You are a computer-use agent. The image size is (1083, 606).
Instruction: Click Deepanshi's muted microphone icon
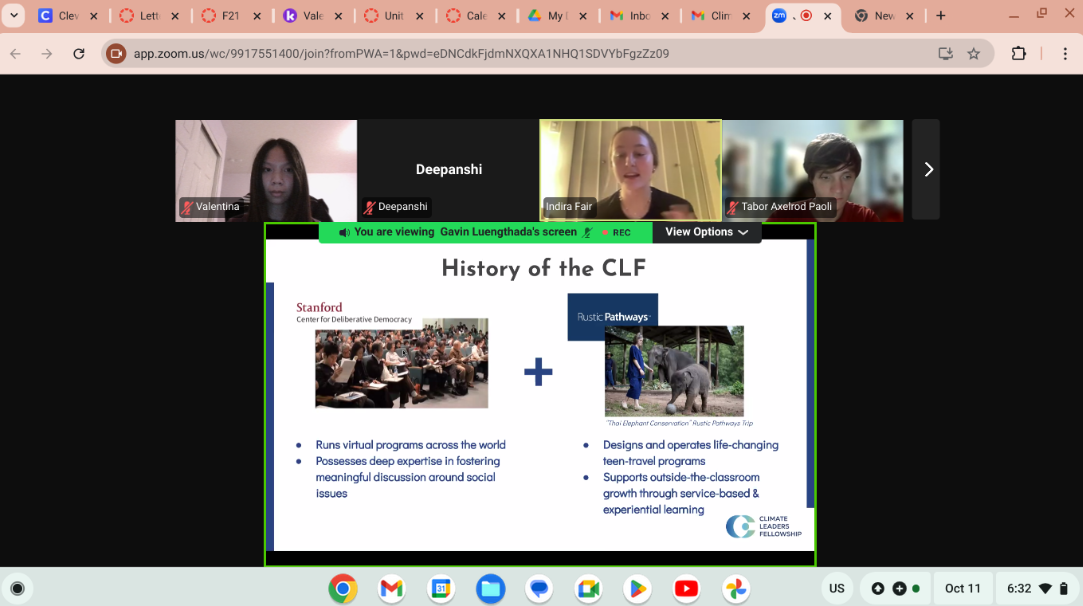tap(370, 207)
